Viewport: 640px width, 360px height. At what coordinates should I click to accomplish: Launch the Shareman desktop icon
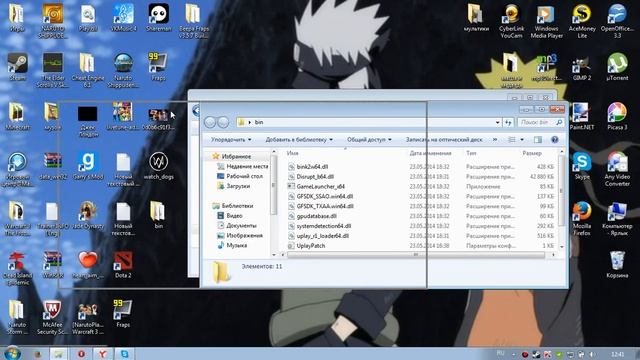(158, 18)
